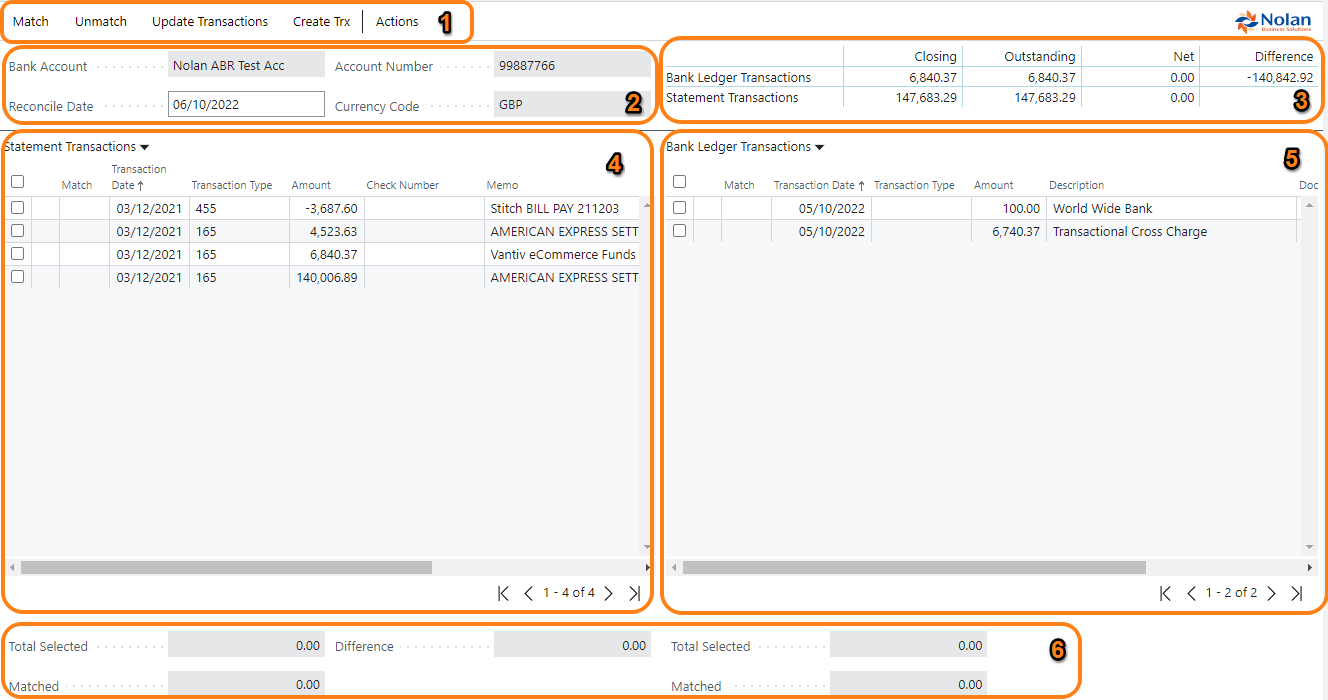Expand the Statement Transactions dropdown

(x=145, y=147)
